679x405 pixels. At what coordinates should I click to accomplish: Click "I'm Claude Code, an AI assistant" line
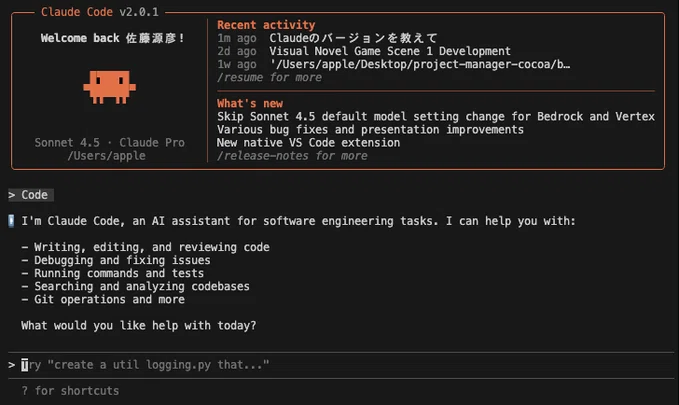point(298,221)
